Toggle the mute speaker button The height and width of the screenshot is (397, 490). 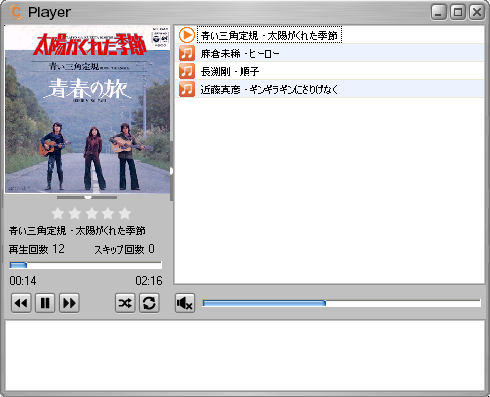click(x=185, y=303)
